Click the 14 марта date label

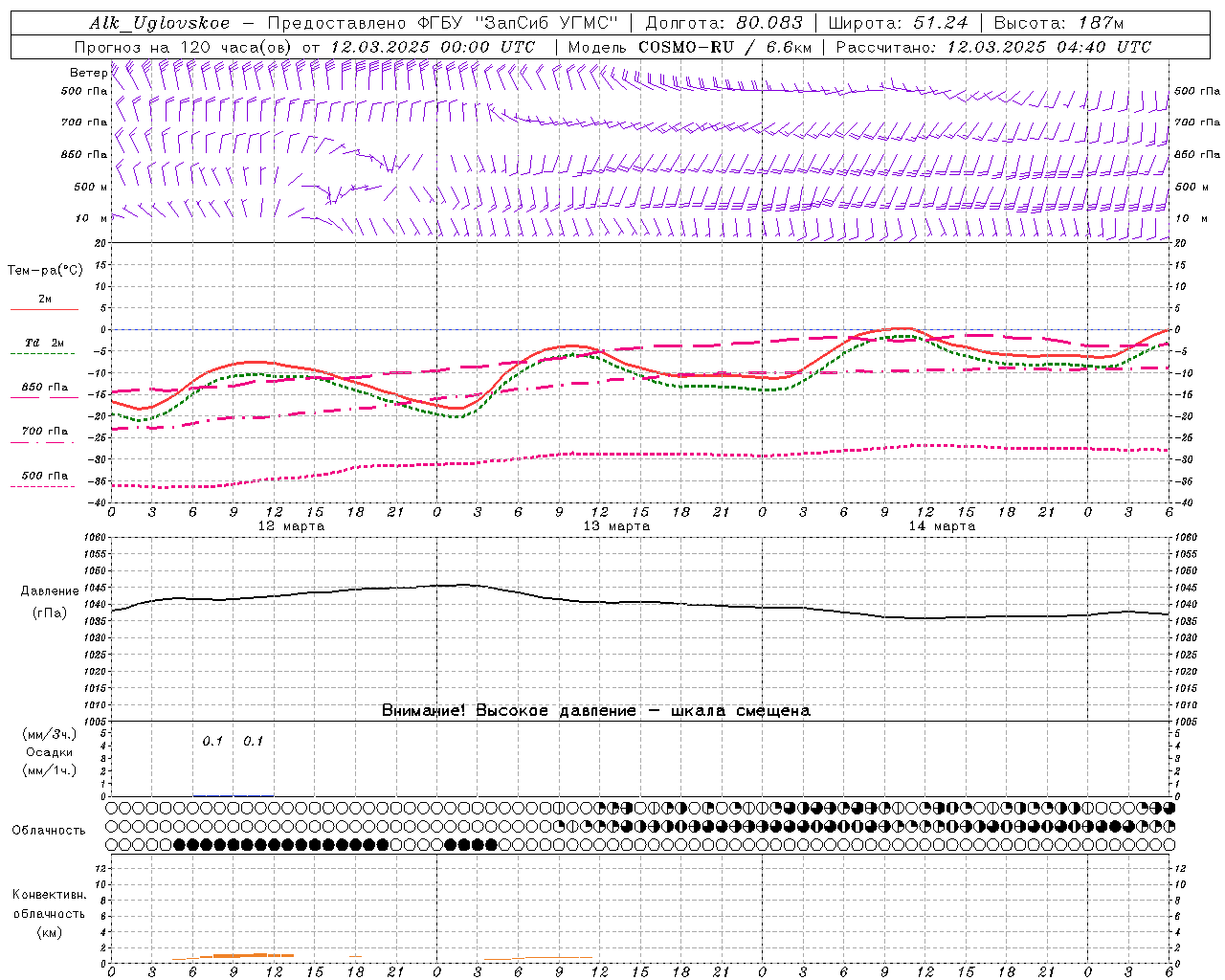pos(942,526)
